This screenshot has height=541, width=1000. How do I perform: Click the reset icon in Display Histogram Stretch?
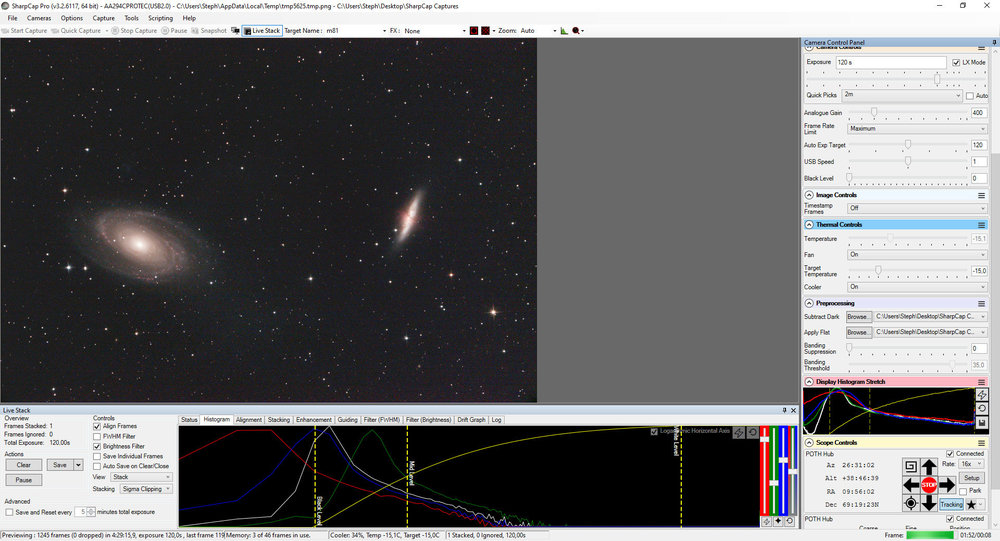[x=982, y=409]
